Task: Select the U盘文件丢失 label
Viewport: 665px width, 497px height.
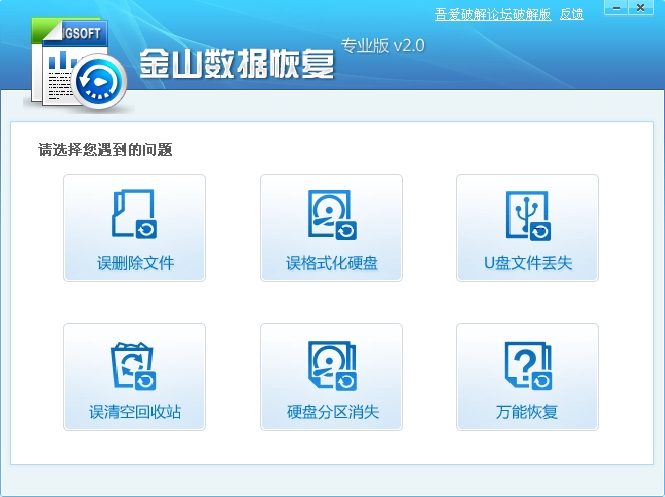Action: point(527,264)
